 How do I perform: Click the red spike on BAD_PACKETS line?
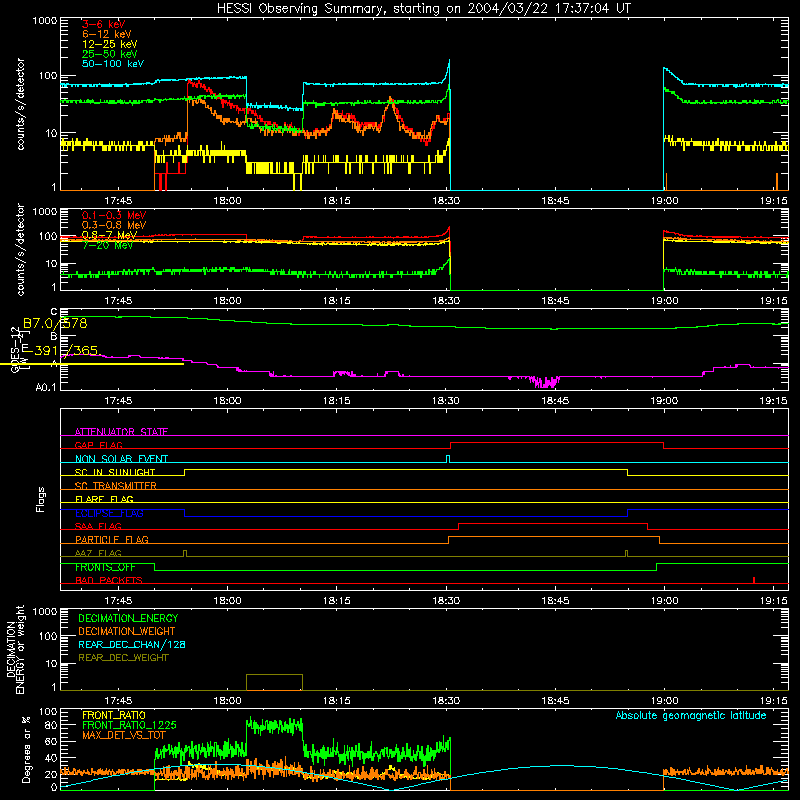coord(754,580)
